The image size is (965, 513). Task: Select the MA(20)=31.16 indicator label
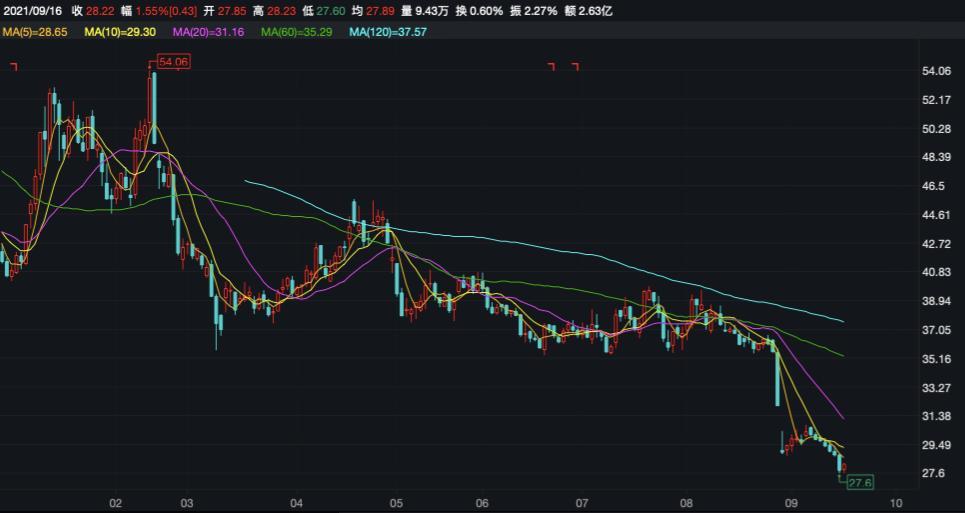coord(209,31)
